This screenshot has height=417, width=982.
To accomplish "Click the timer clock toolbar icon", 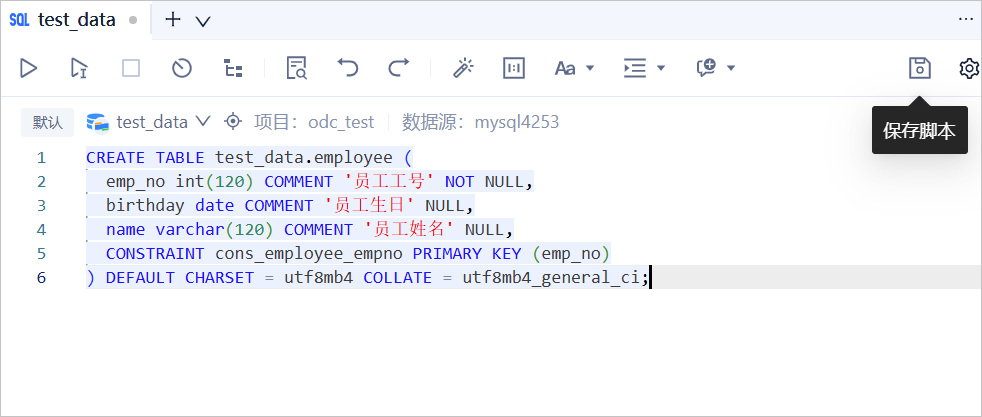I will [182, 68].
